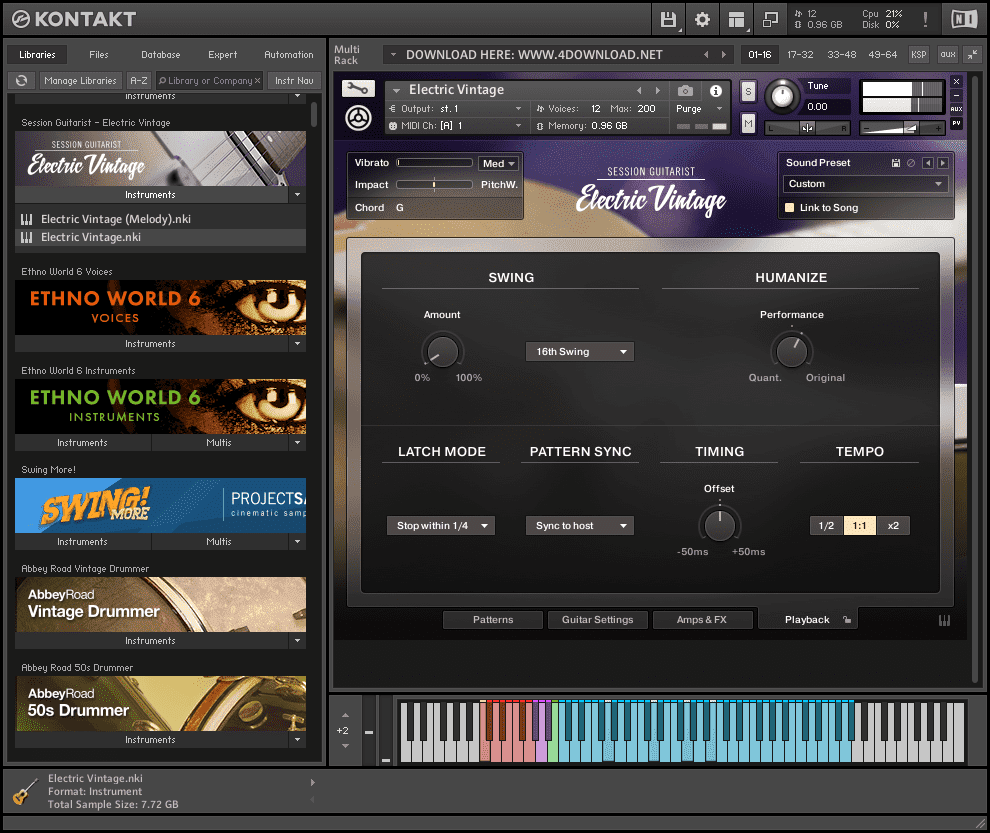This screenshot has height=833, width=990.
Task: Open the 16th Swing dropdown
Action: pos(579,351)
